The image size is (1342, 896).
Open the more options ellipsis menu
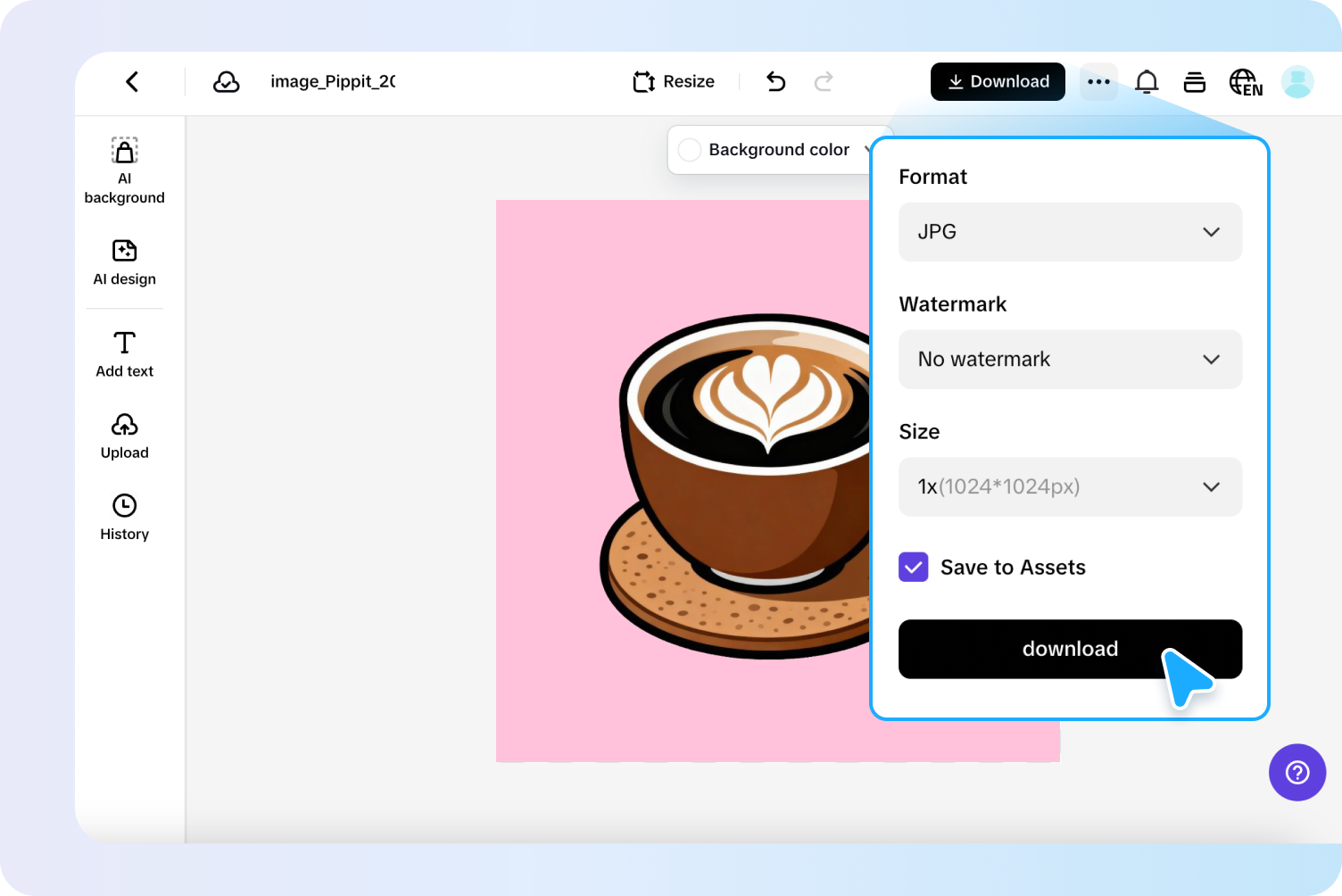pyautogui.click(x=1098, y=81)
